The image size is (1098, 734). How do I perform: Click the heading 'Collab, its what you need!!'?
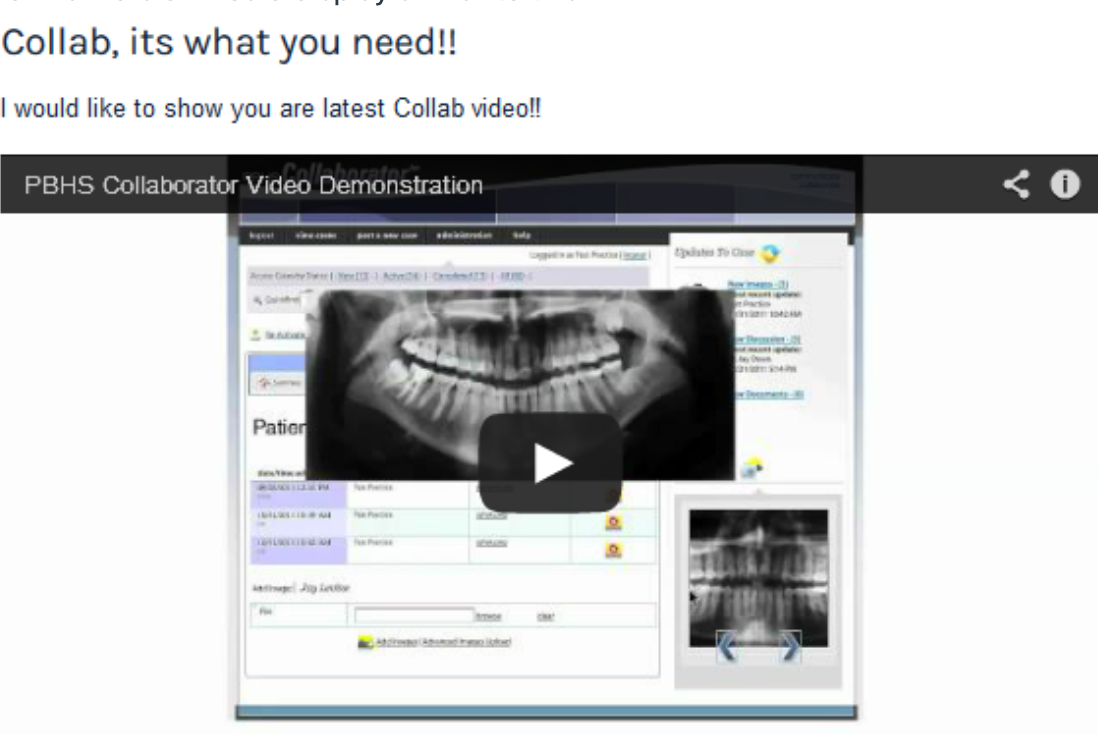pos(229,43)
